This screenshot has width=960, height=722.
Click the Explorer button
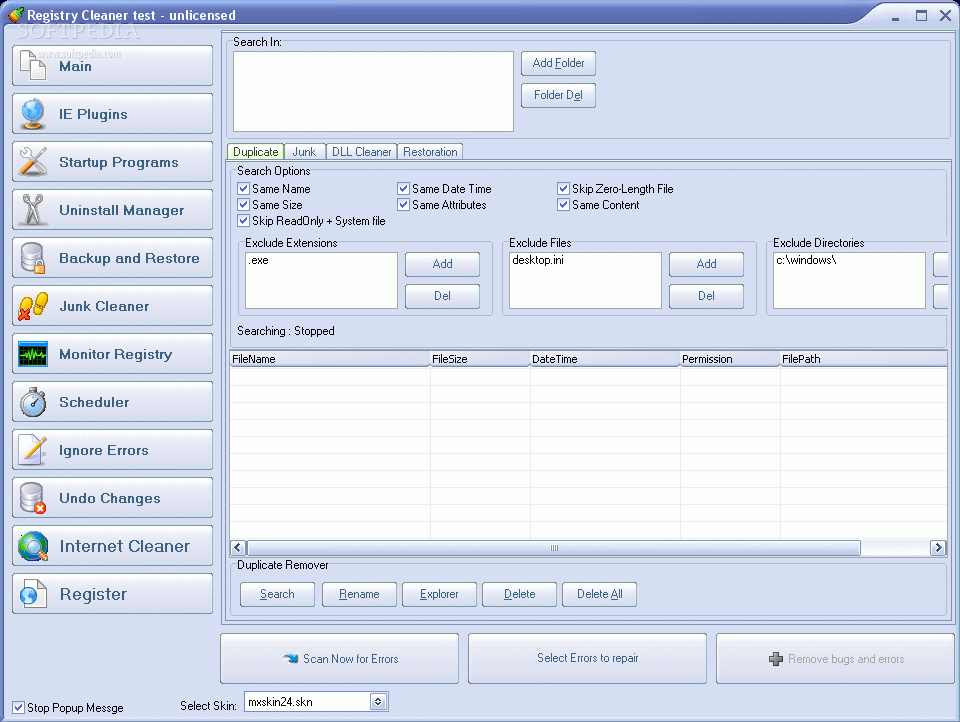(439, 594)
